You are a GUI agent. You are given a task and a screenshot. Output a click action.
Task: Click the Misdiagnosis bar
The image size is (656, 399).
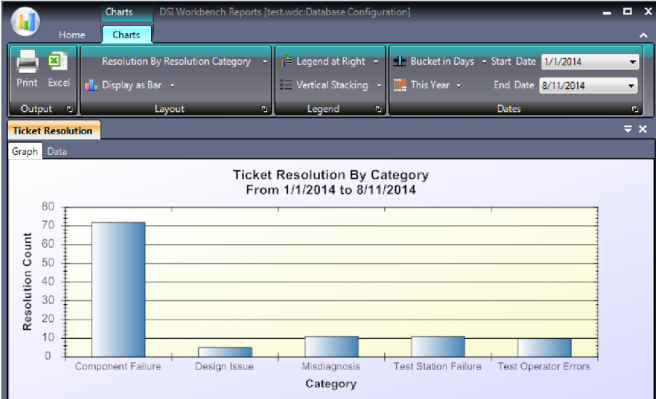pos(332,346)
